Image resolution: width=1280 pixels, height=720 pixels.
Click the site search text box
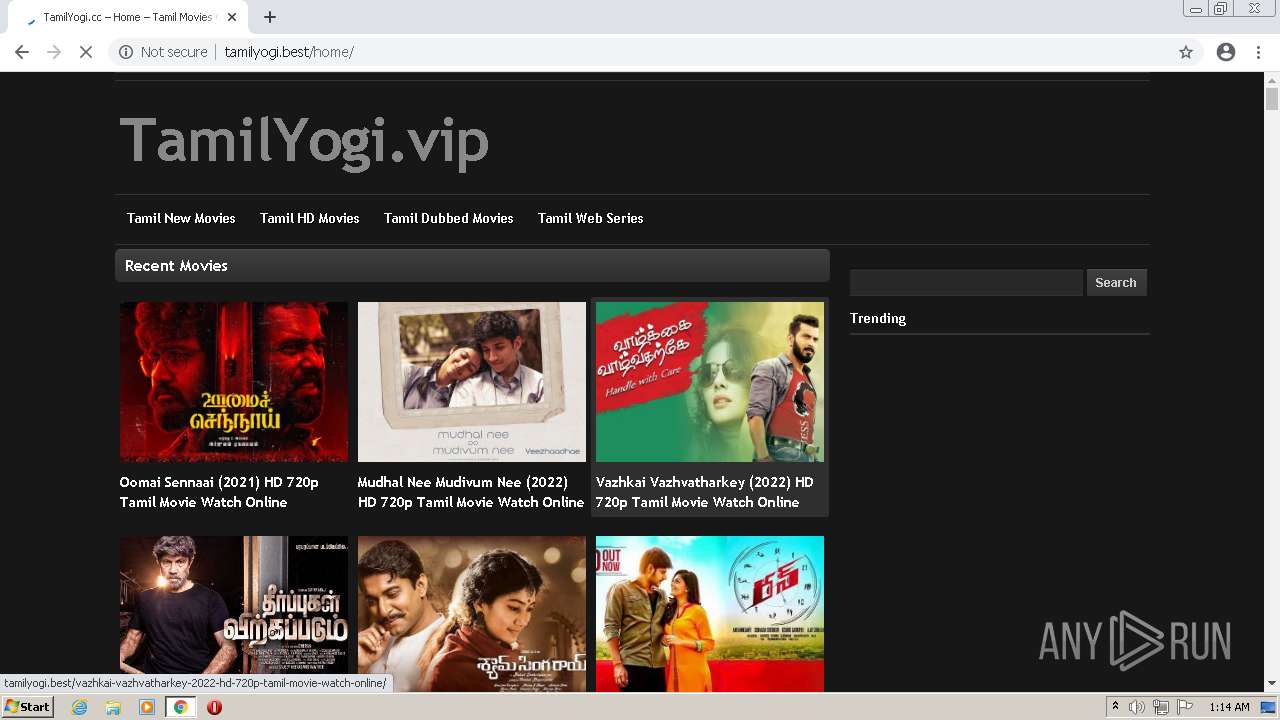966,283
